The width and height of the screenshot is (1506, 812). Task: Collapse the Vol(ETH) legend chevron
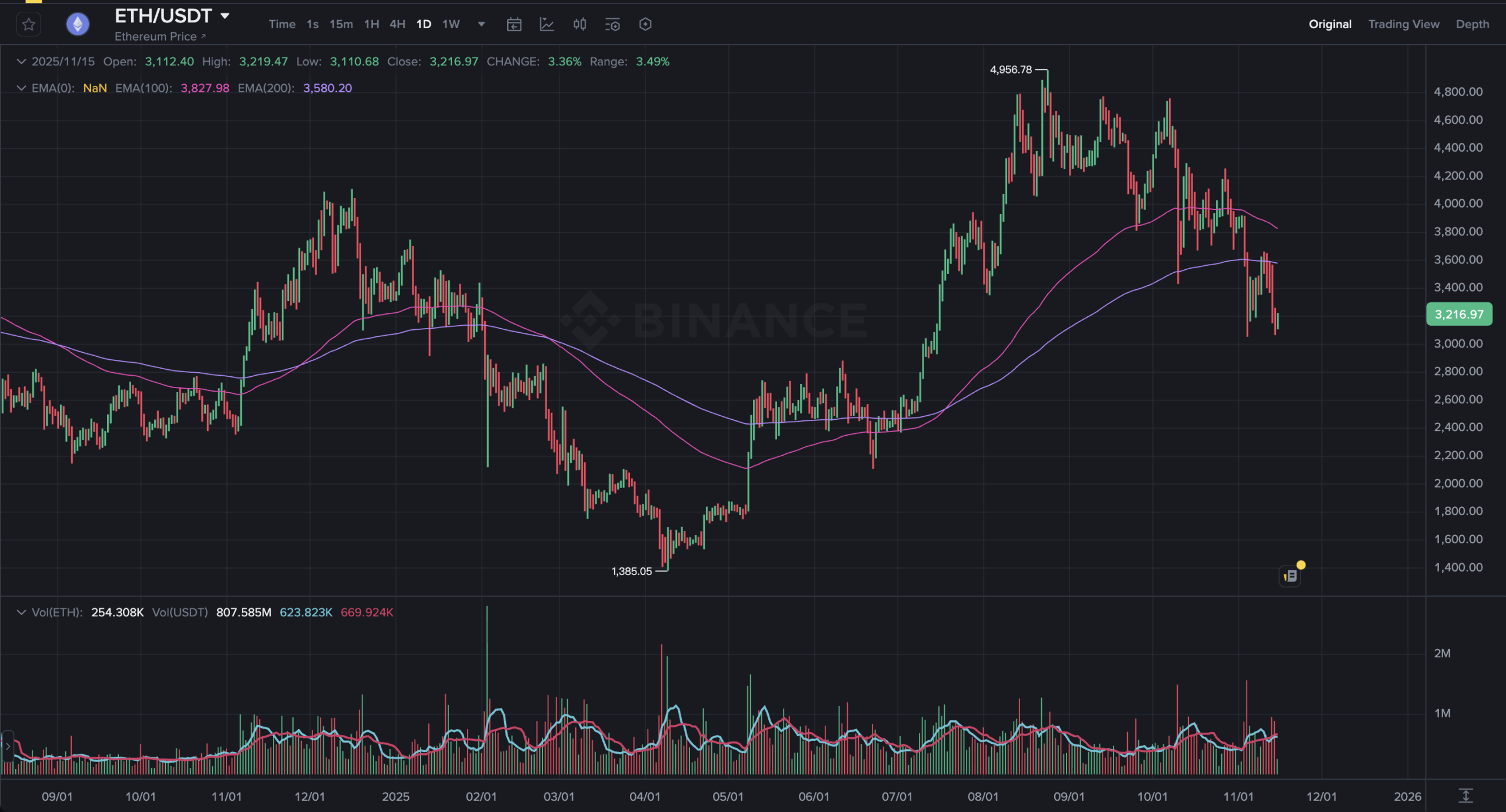tap(21, 612)
